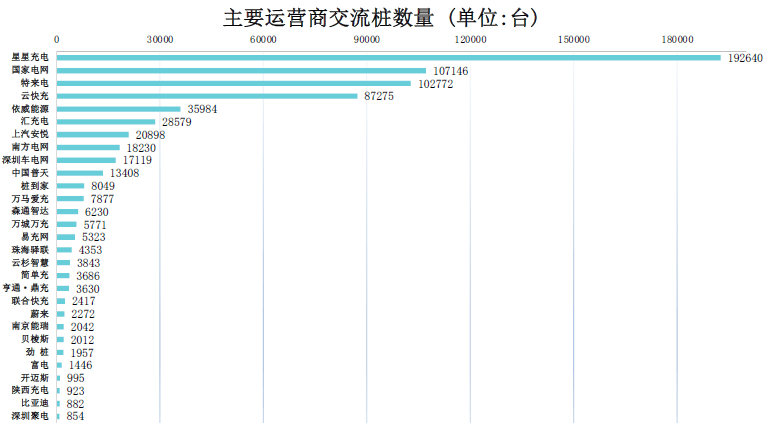Viewport: 770px width, 431px height.
Task: Click the 特来电 bar valued 102772
Action: [234, 83]
